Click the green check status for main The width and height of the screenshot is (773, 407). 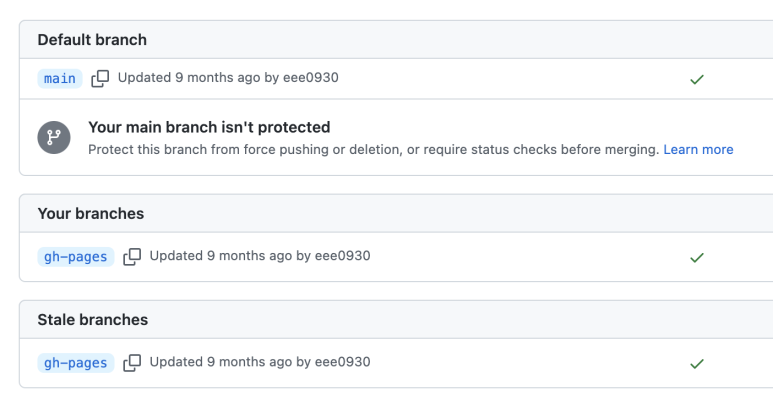coord(697,79)
